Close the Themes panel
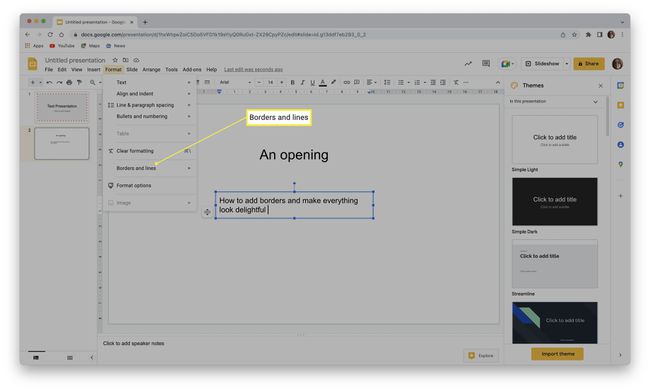 (600, 86)
